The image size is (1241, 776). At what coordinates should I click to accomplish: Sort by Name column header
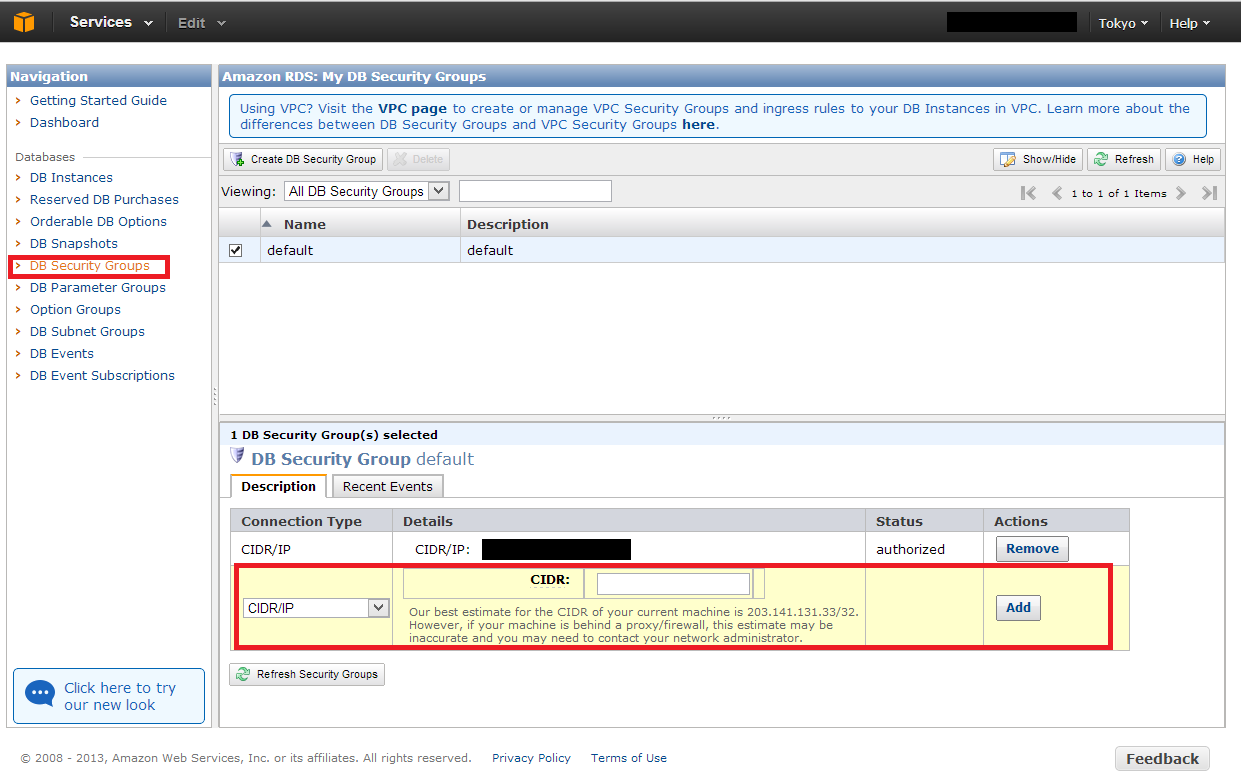click(360, 224)
